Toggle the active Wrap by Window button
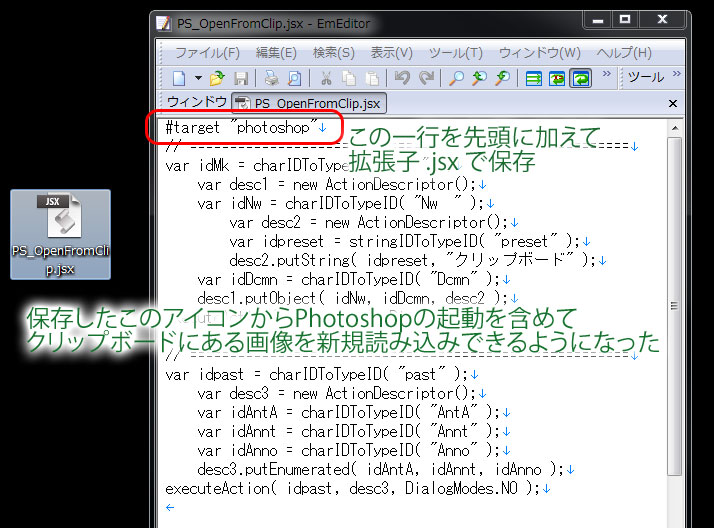Viewport: 714px width, 528px height. (x=581, y=78)
